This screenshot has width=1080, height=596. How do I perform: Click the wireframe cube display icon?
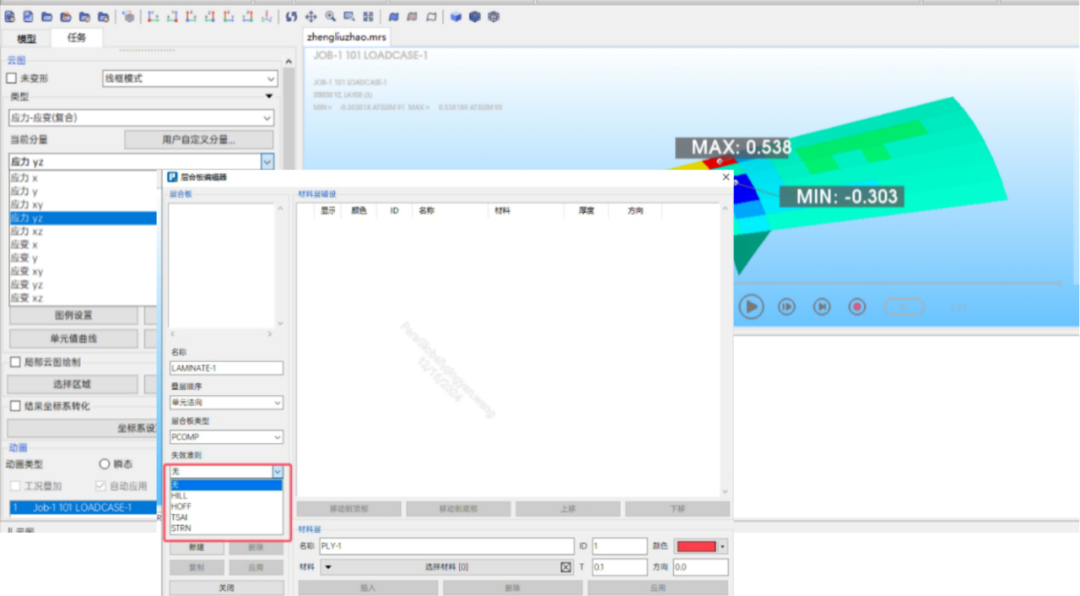pyautogui.click(x=494, y=16)
